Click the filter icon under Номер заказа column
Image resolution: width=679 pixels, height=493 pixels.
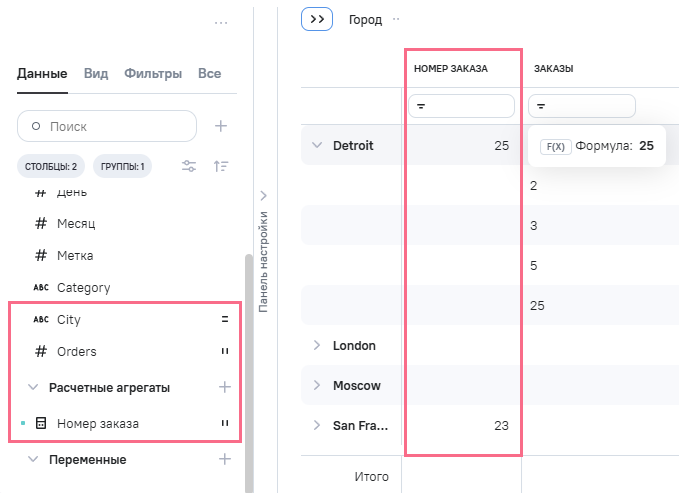click(421, 106)
